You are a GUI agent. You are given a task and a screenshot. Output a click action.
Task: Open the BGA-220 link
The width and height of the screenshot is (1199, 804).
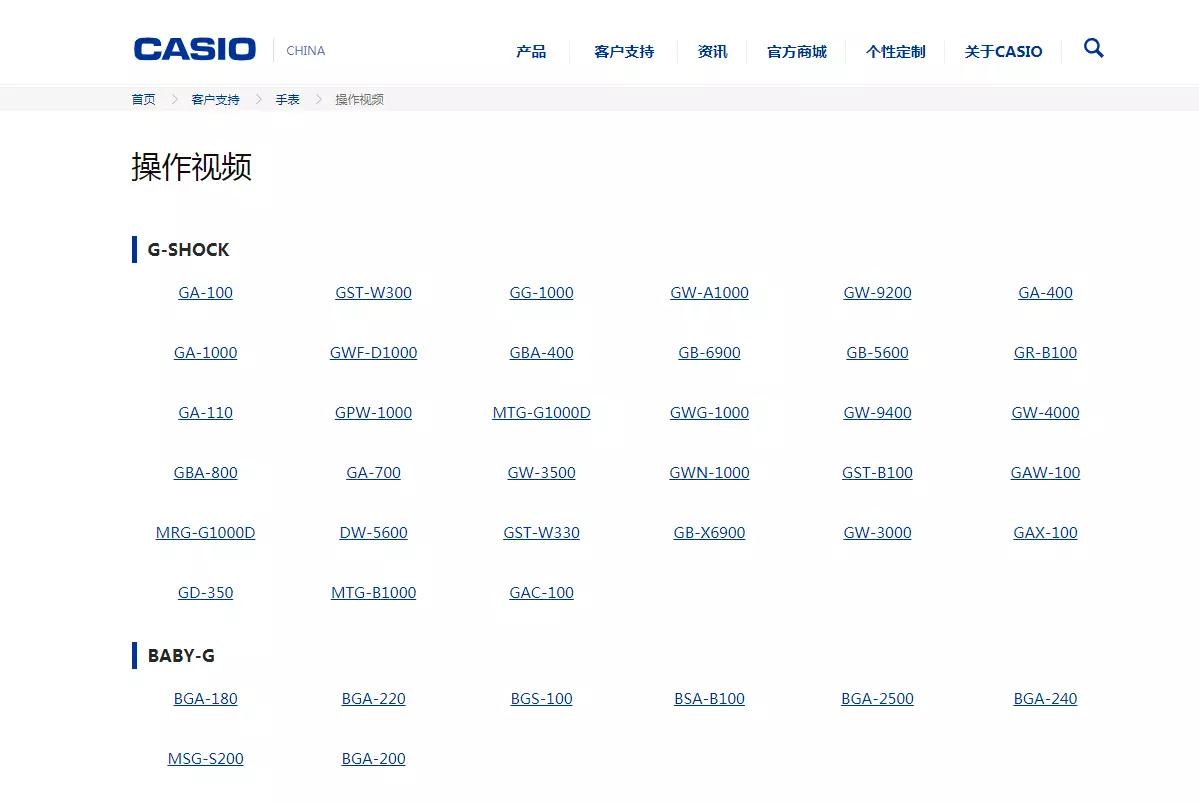pos(373,698)
